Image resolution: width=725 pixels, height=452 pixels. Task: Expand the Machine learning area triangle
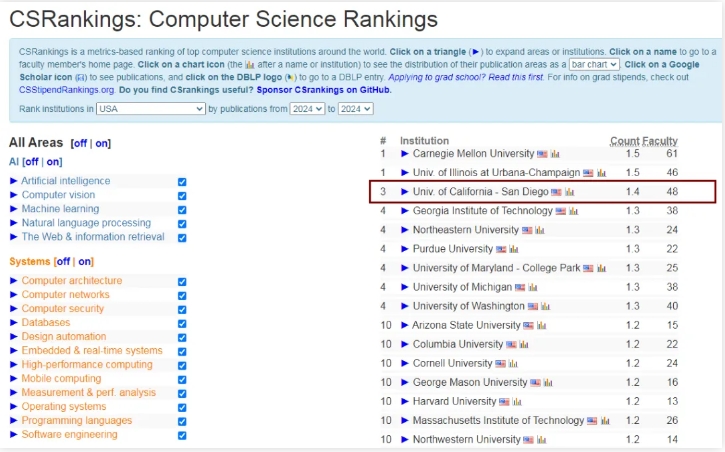tap(13, 208)
